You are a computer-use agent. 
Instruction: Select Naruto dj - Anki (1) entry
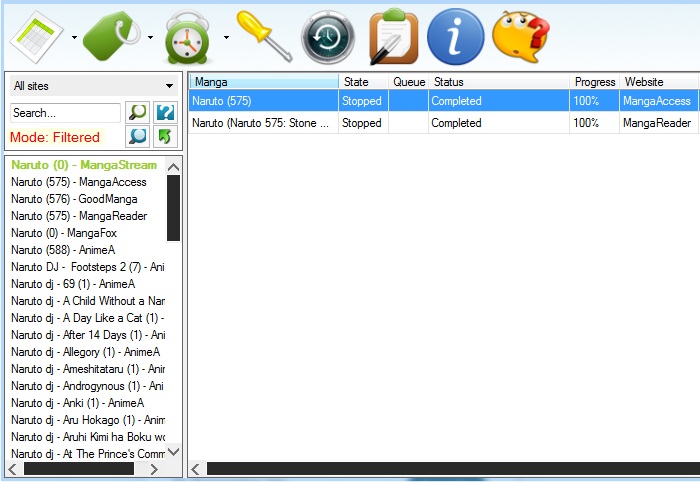(x=77, y=403)
